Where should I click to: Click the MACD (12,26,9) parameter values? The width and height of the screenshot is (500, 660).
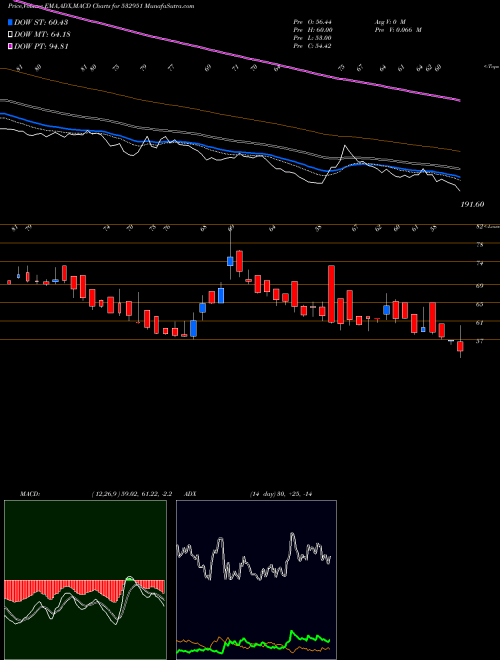point(131,494)
